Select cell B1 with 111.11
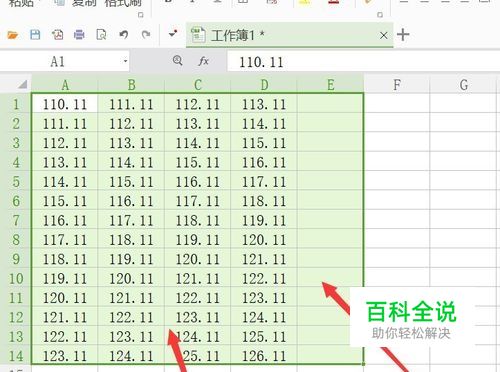 tap(131, 104)
